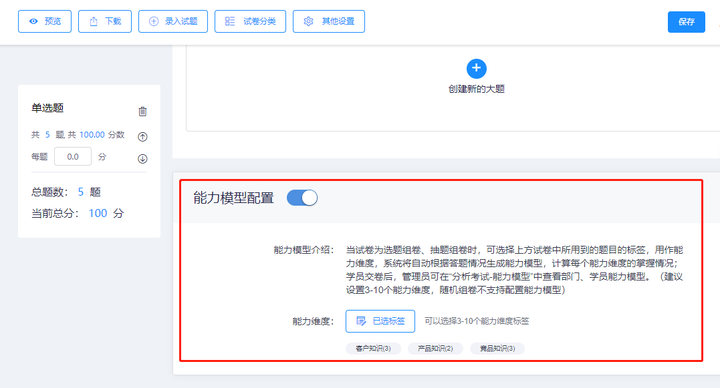
Task: Open 其他设置 other settings
Action: (x=329, y=22)
